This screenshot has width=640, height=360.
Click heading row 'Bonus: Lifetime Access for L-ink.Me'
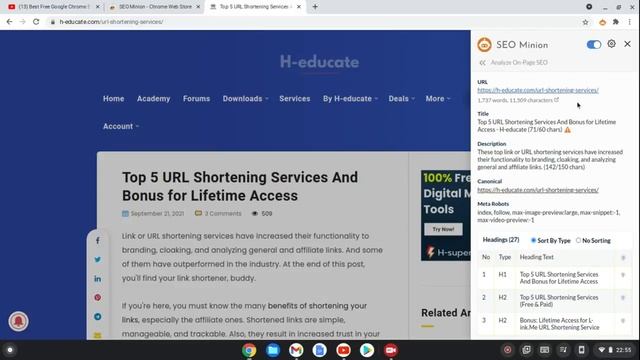click(559, 324)
